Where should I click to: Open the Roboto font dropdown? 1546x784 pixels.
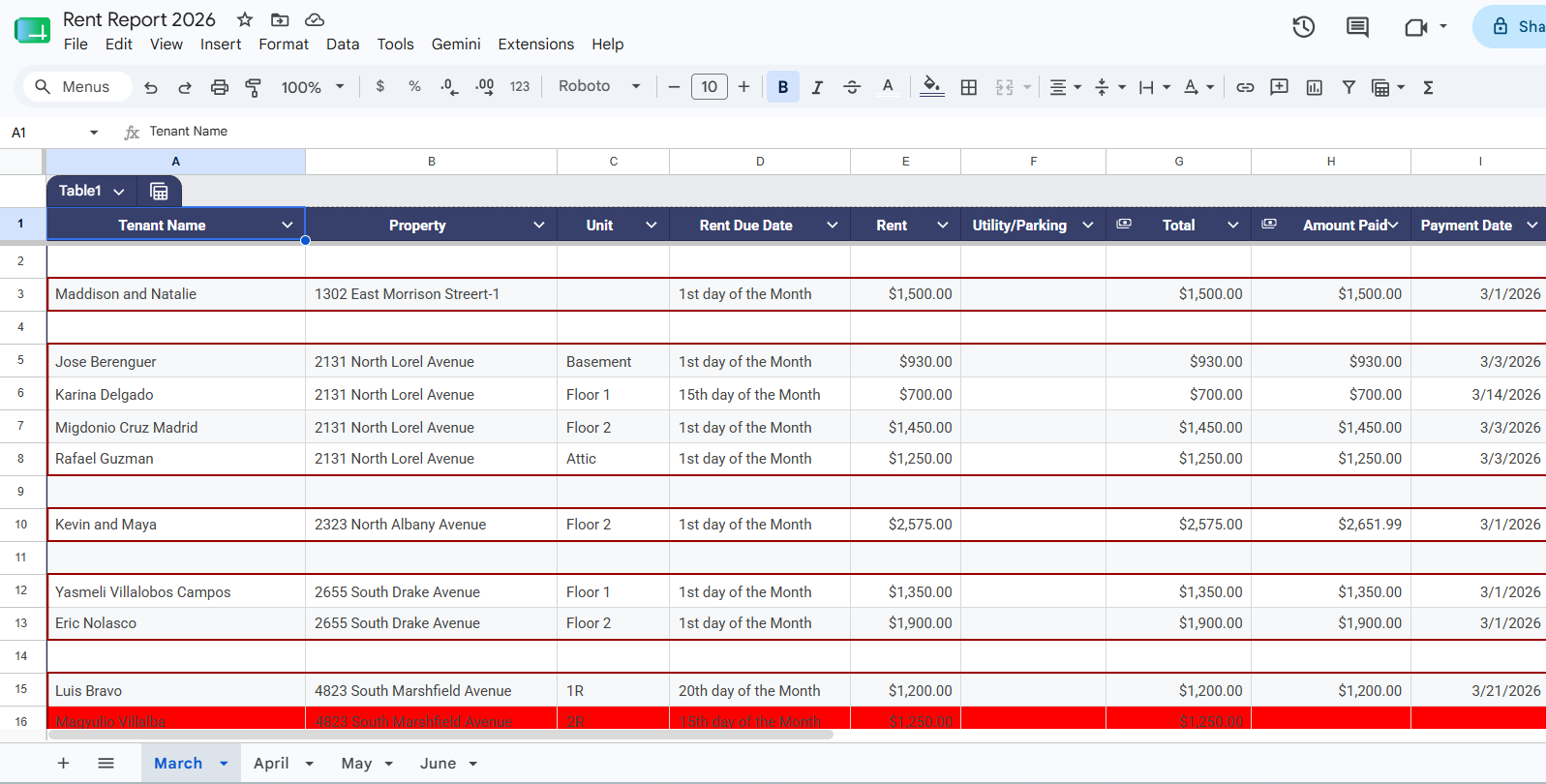coord(599,86)
